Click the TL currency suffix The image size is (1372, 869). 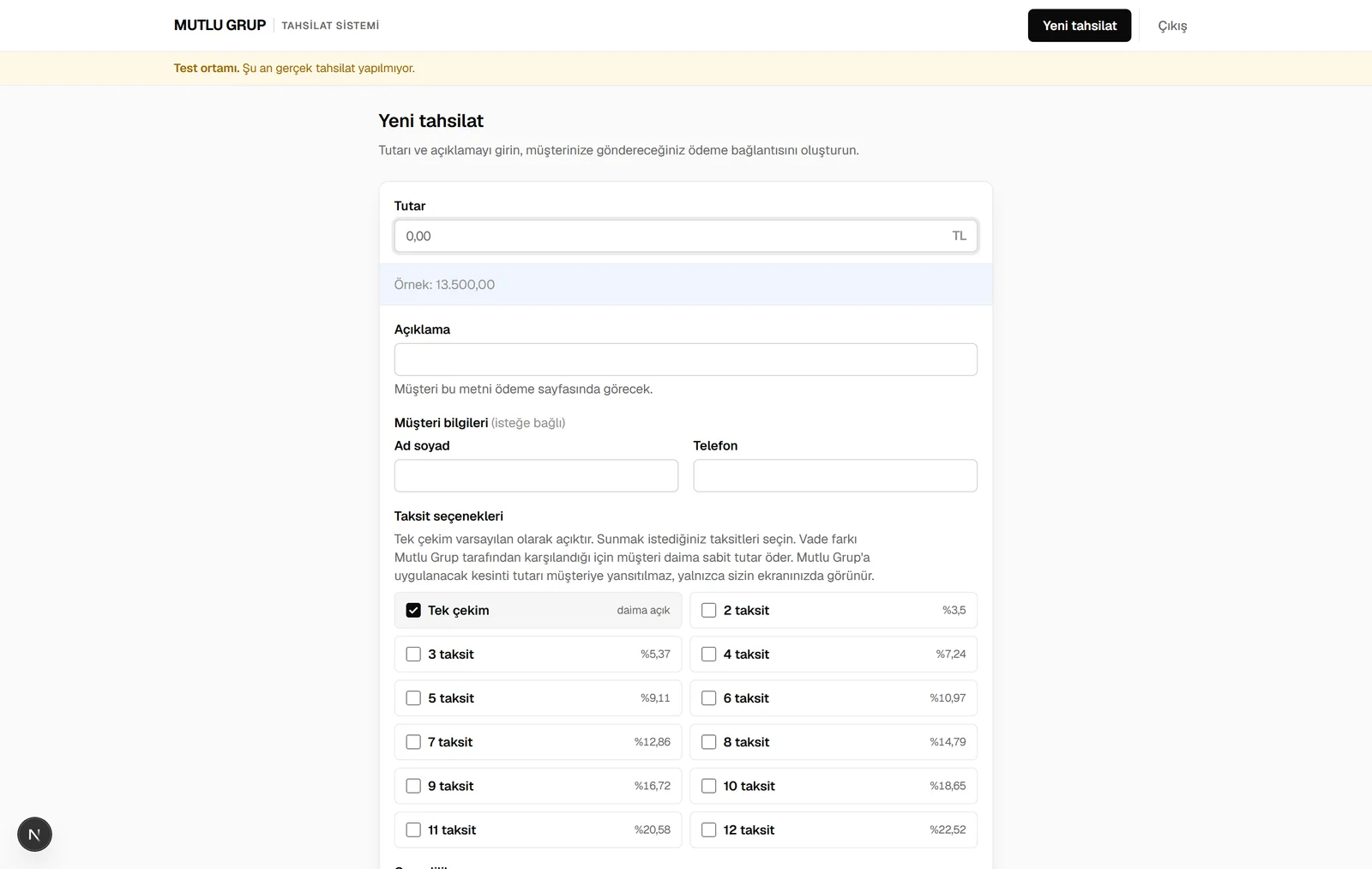click(x=959, y=236)
